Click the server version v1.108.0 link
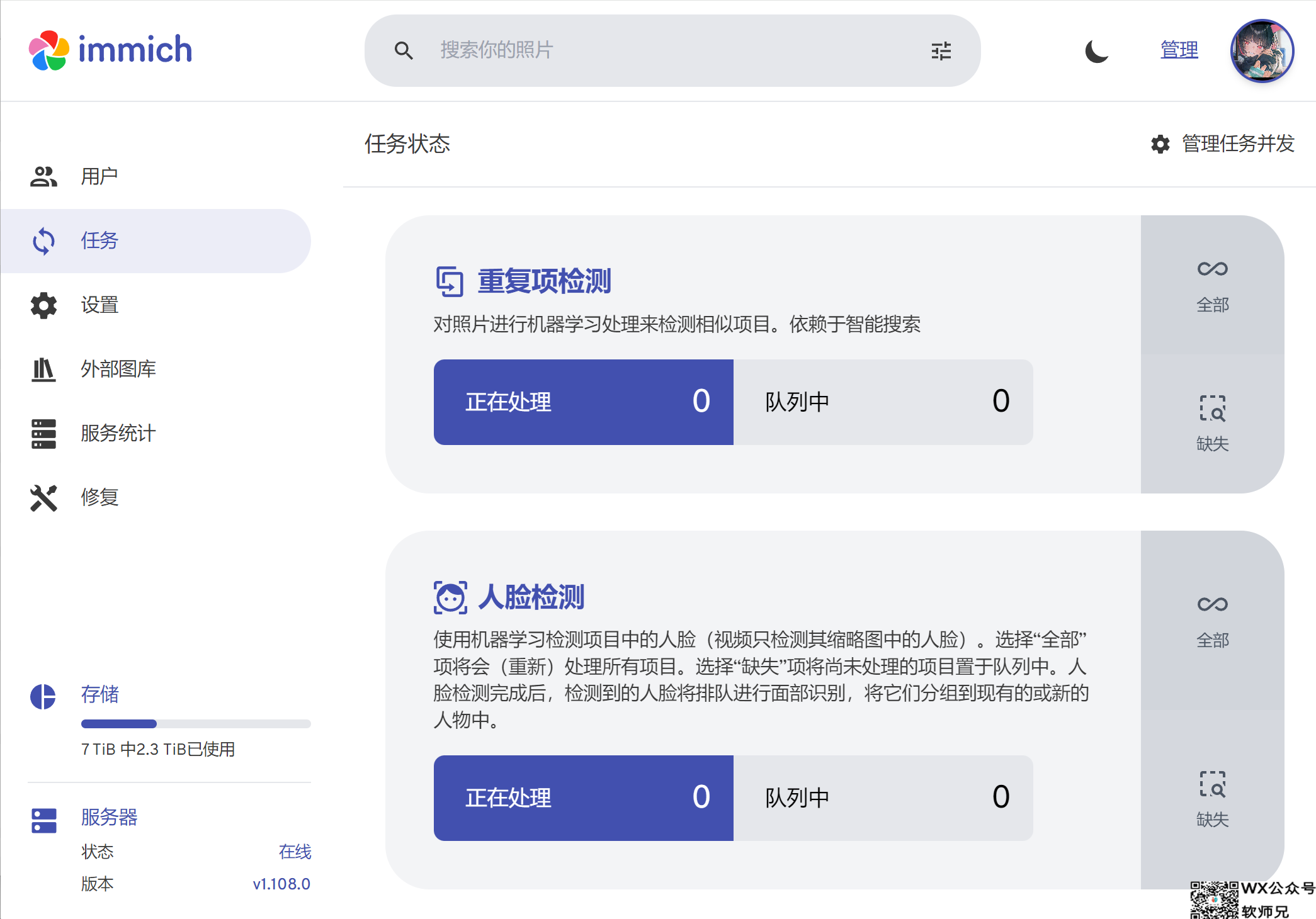The image size is (1316, 919). (x=281, y=884)
